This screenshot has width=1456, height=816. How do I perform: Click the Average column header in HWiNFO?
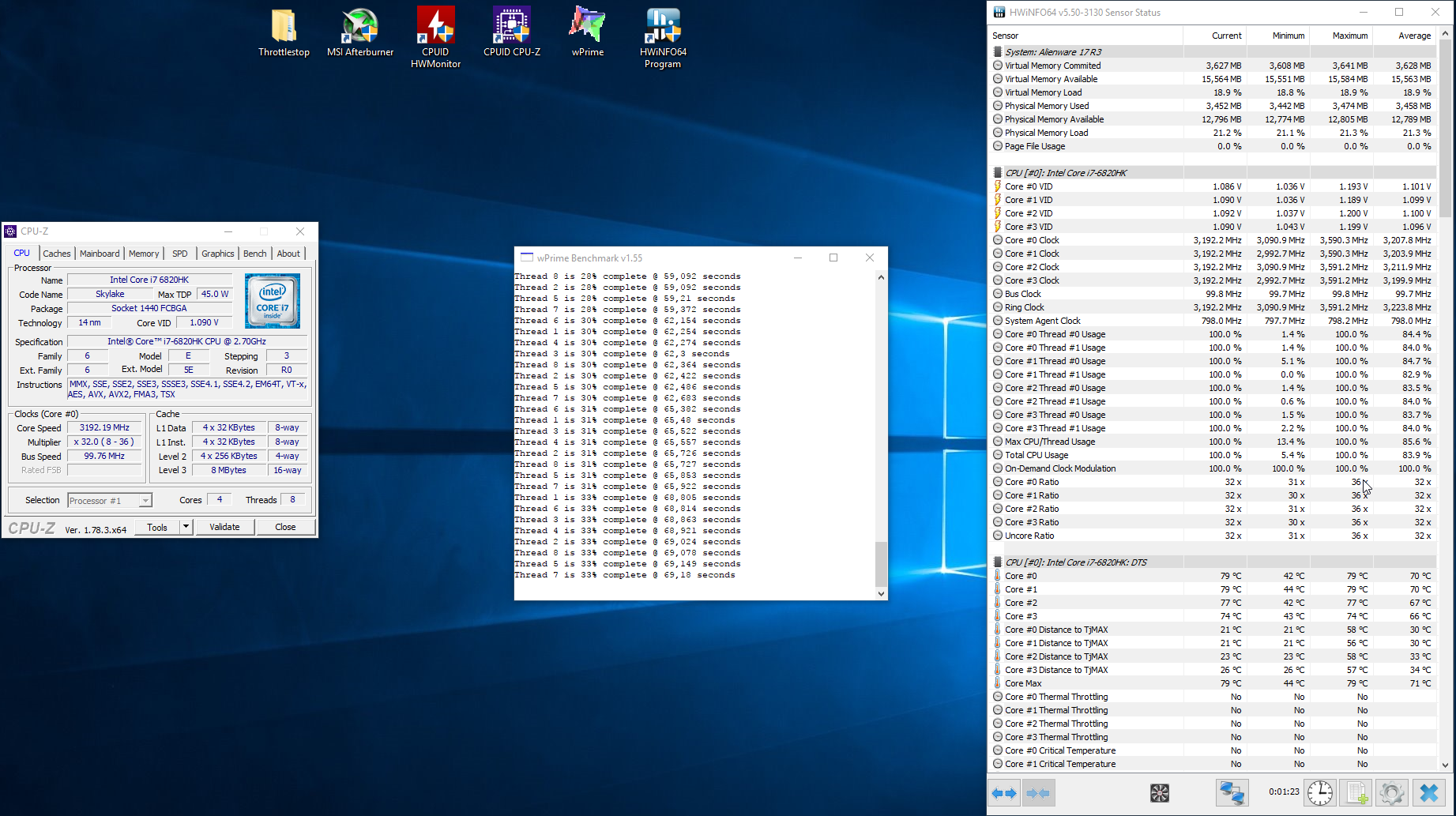click(1404, 36)
